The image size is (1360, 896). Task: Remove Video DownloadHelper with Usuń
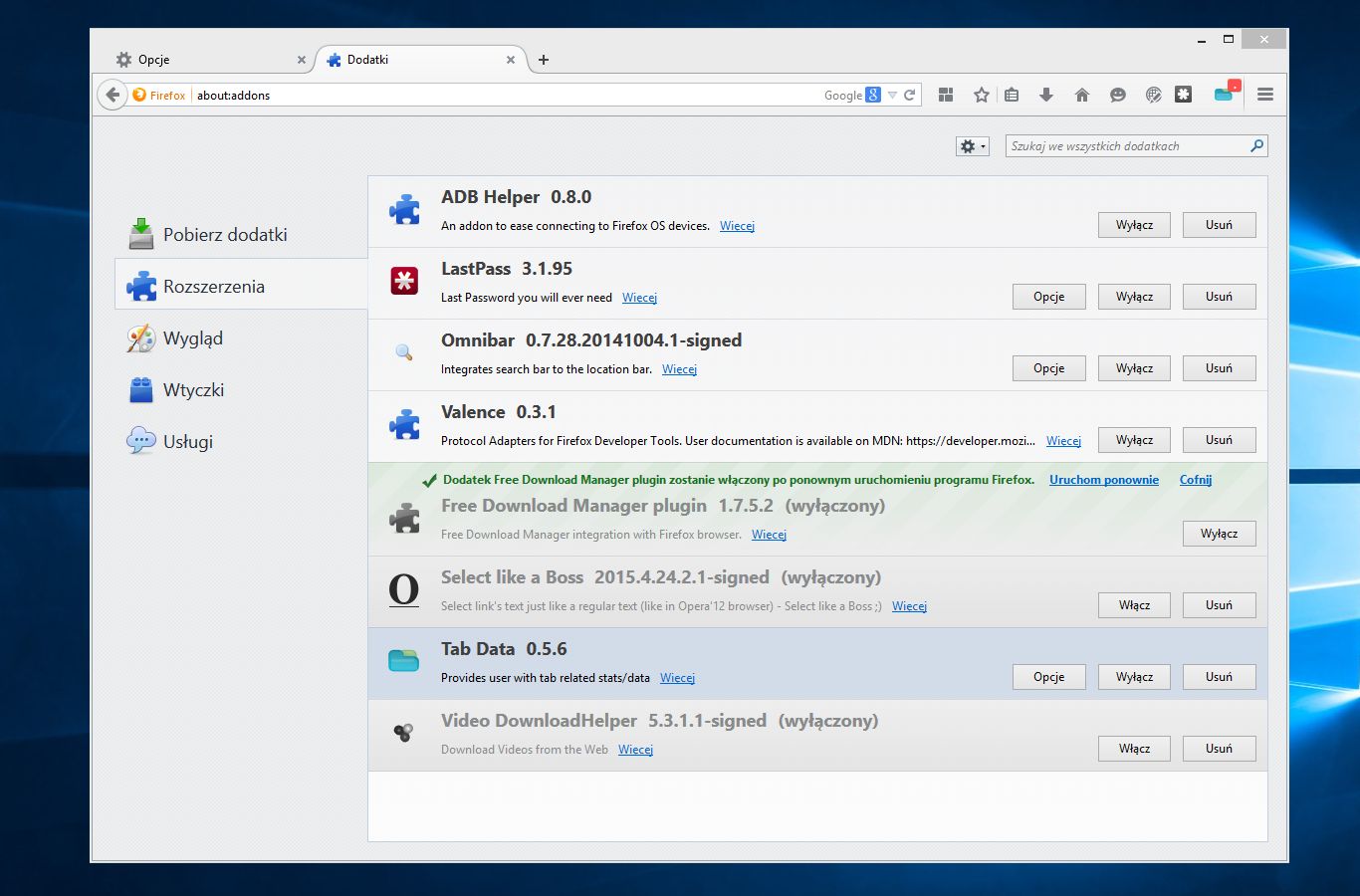pos(1219,749)
